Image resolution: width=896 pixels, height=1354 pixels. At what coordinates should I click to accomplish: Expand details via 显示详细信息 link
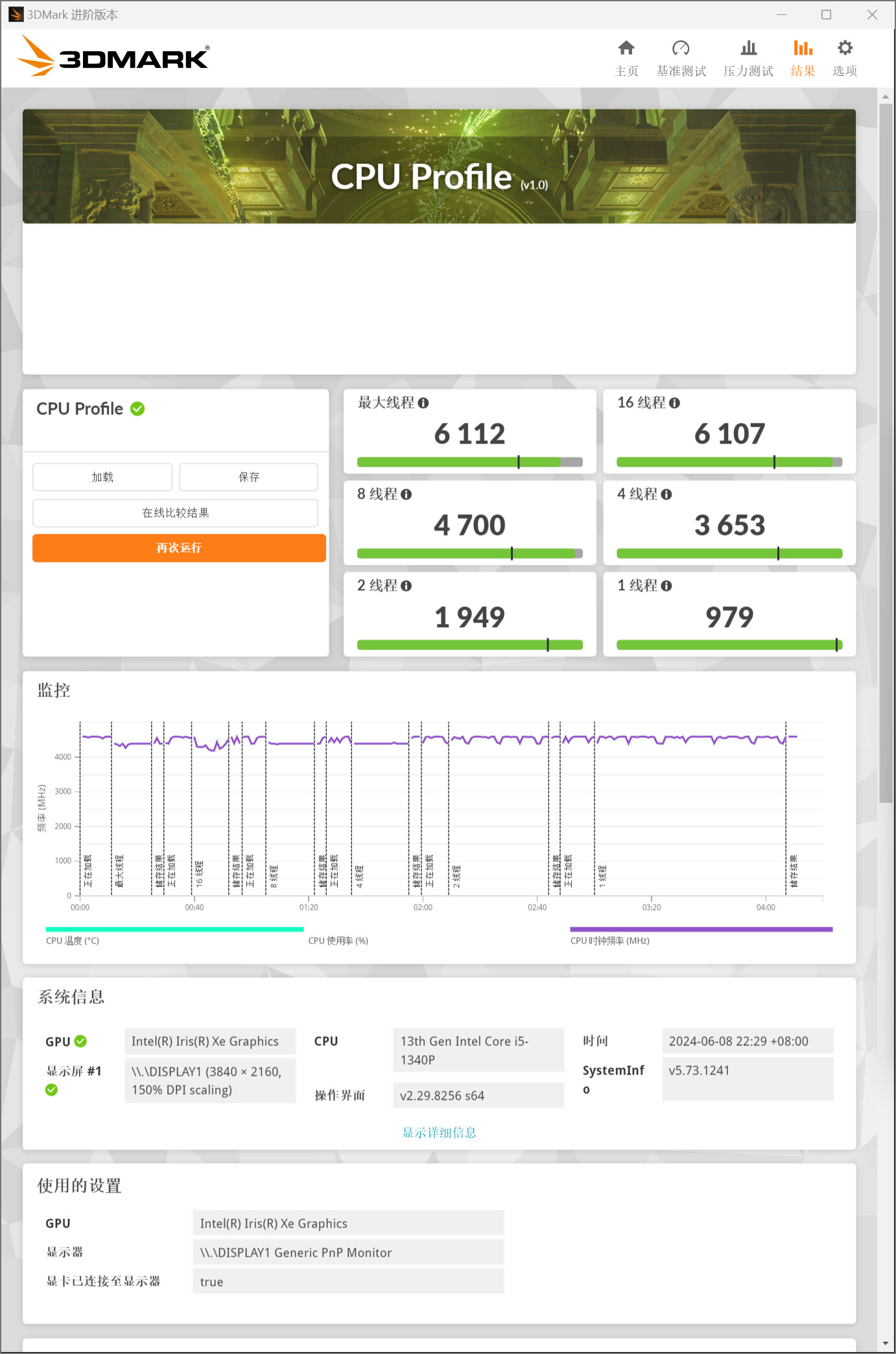(x=439, y=1133)
